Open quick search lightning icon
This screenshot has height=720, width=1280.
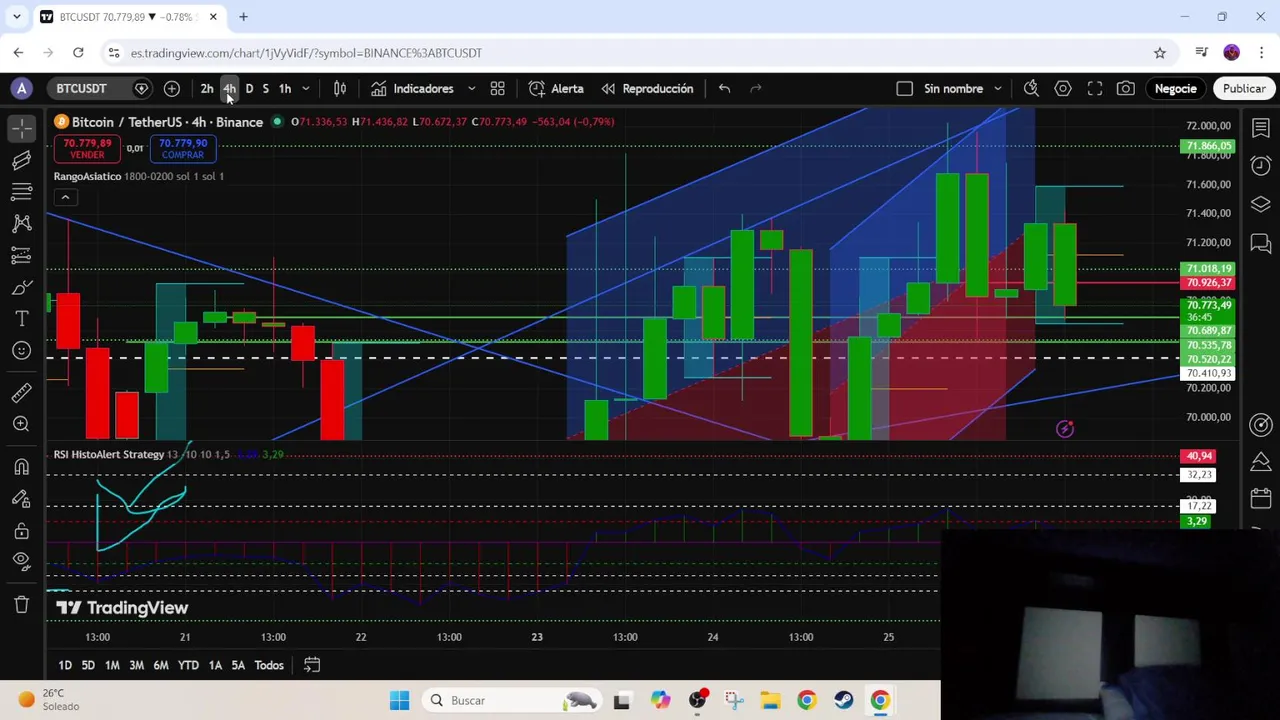pos(1031,89)
